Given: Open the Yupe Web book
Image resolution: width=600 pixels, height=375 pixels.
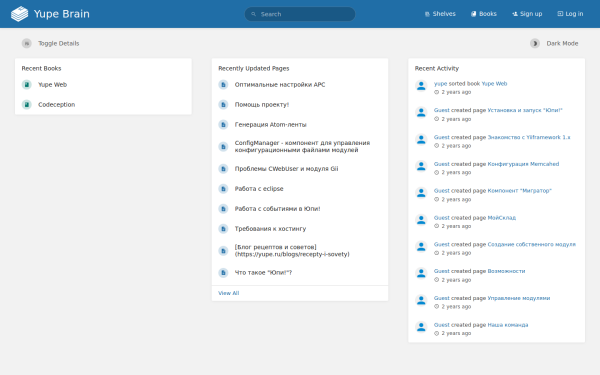Looking at the screenshot, I should coord(52,85).
